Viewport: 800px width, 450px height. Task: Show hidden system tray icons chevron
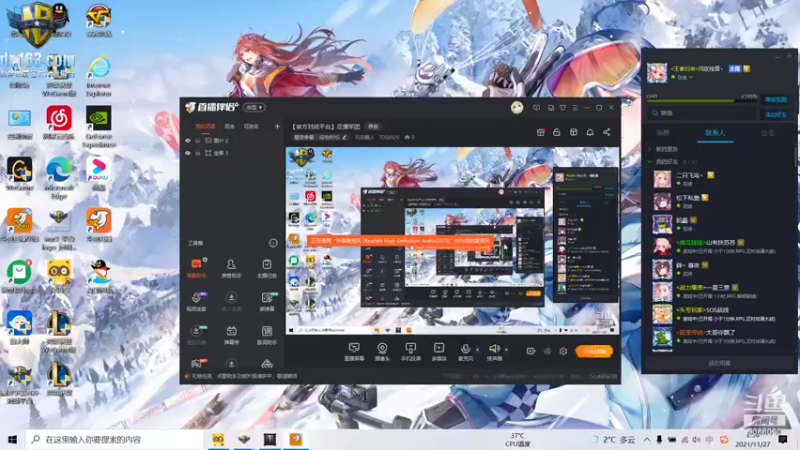646,439
